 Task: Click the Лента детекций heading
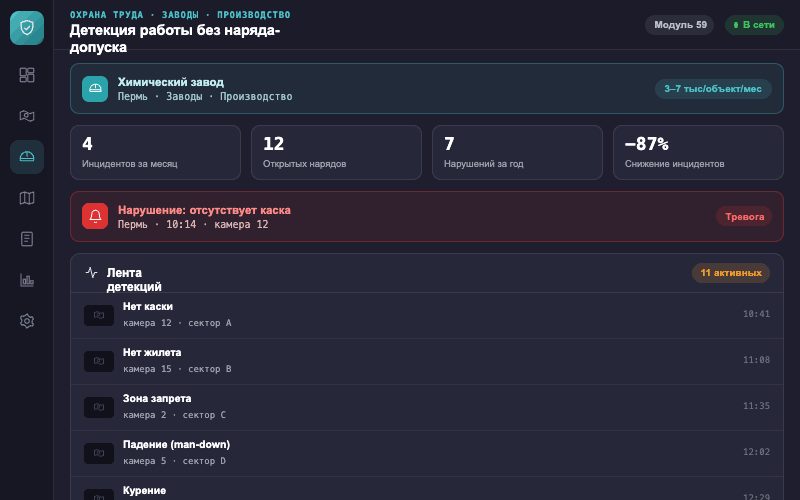click(134, 280)
